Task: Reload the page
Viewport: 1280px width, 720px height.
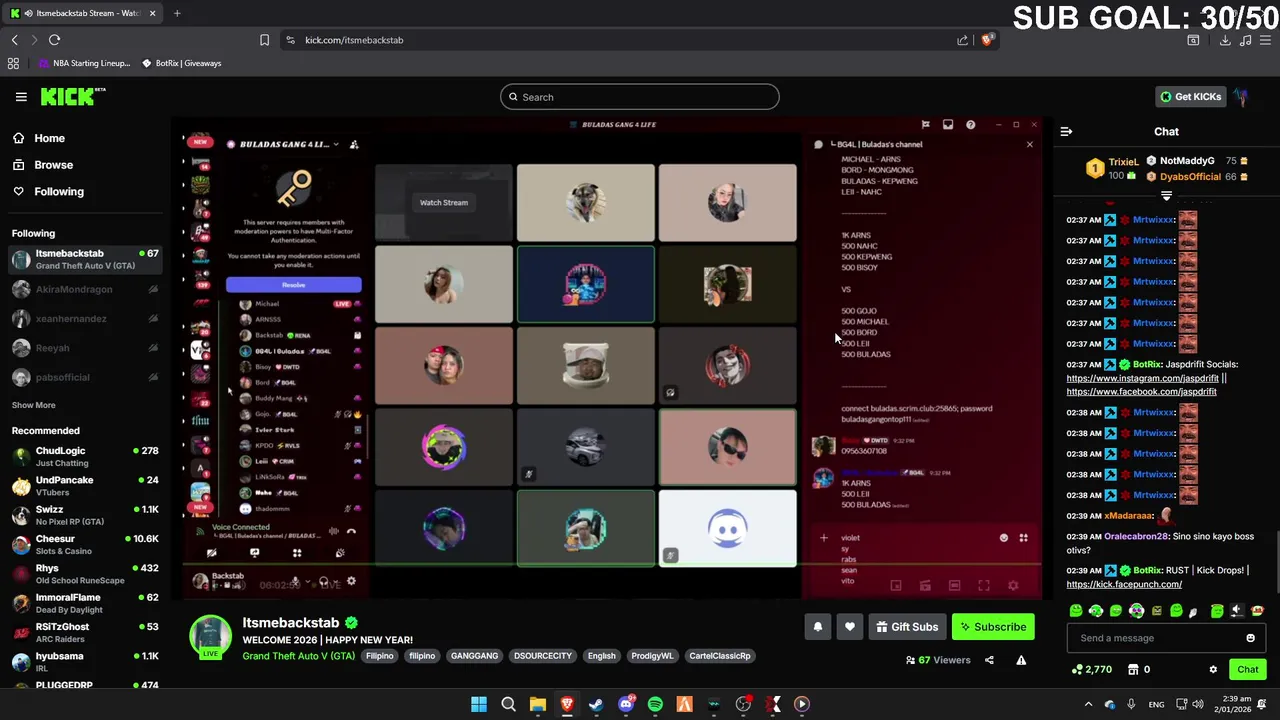Action: click(54, 40)
